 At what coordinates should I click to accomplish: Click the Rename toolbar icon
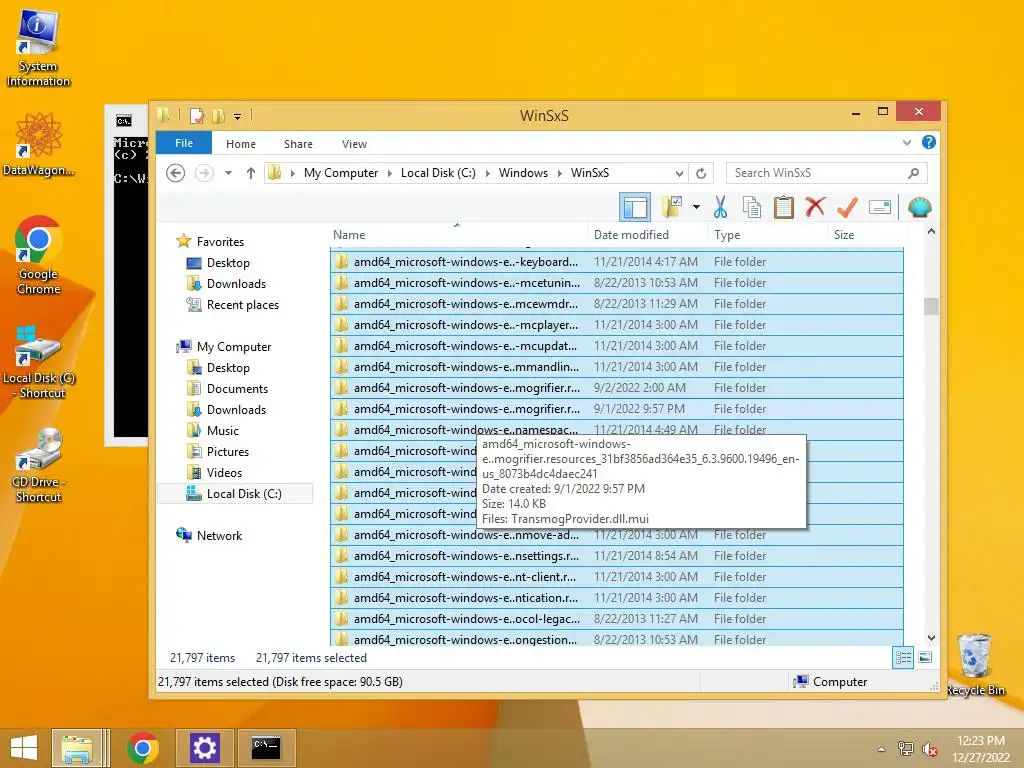880,208
